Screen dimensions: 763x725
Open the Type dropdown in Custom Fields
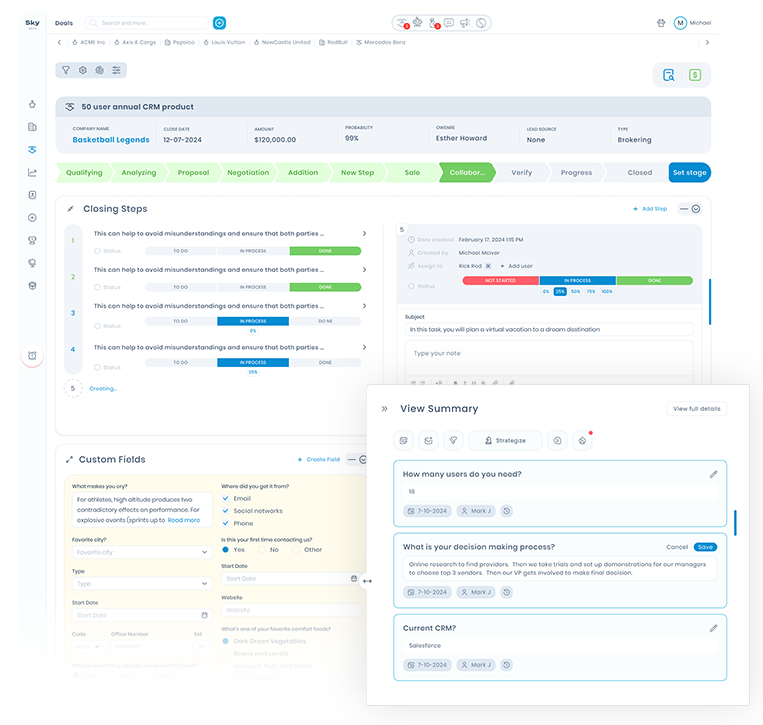click(140, 583)
